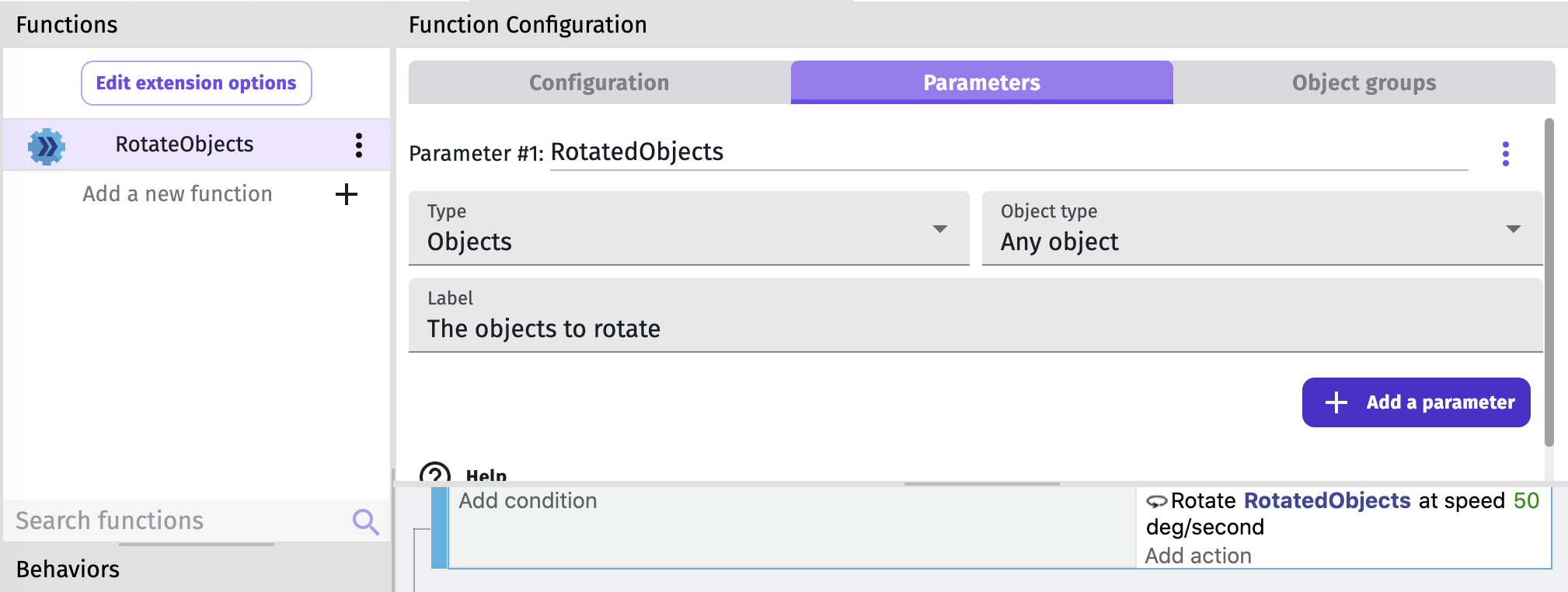The height and width of the screenshot is (592, 1568).
Task: Click the search functions magnifier icon
Action: 365,521
